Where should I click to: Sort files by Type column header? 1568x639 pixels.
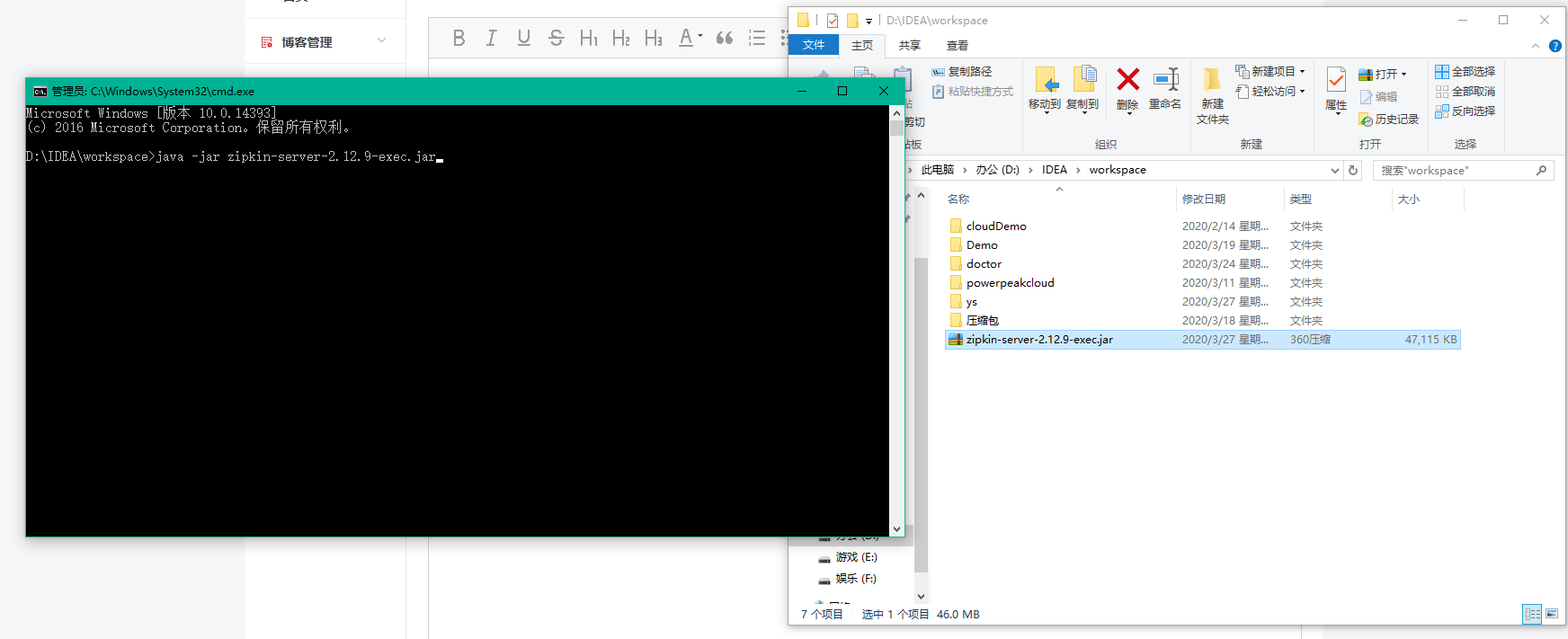point(1300,200)
